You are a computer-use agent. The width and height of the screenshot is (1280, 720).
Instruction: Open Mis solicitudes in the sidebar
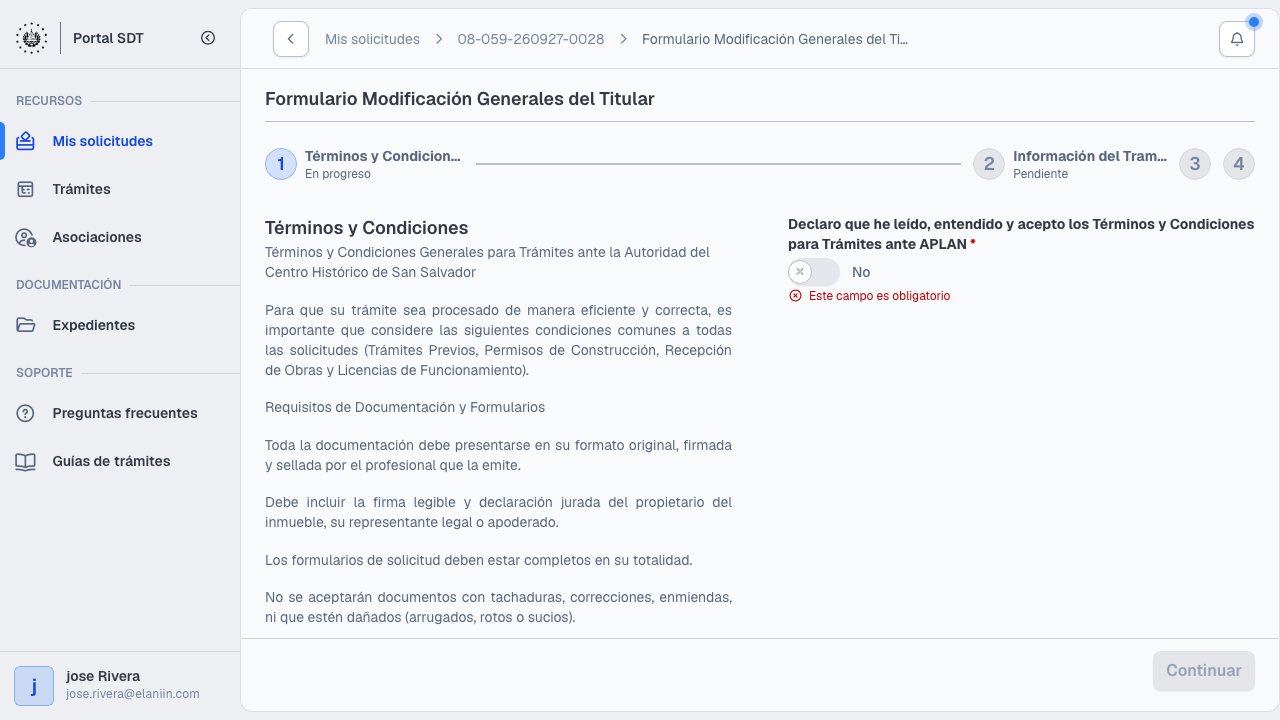[x=120, y=141]
